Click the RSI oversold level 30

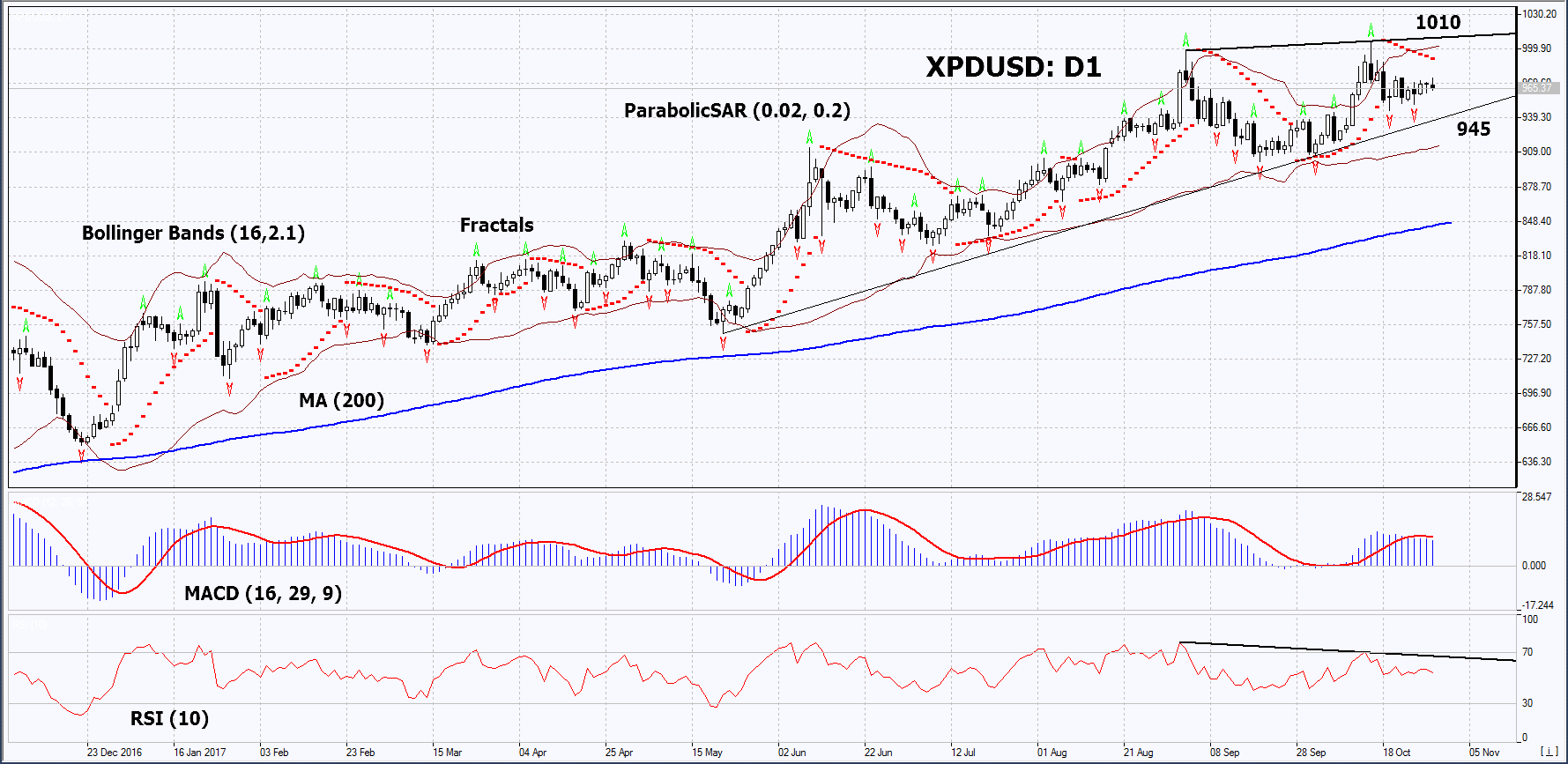(x=1527, y=703)
